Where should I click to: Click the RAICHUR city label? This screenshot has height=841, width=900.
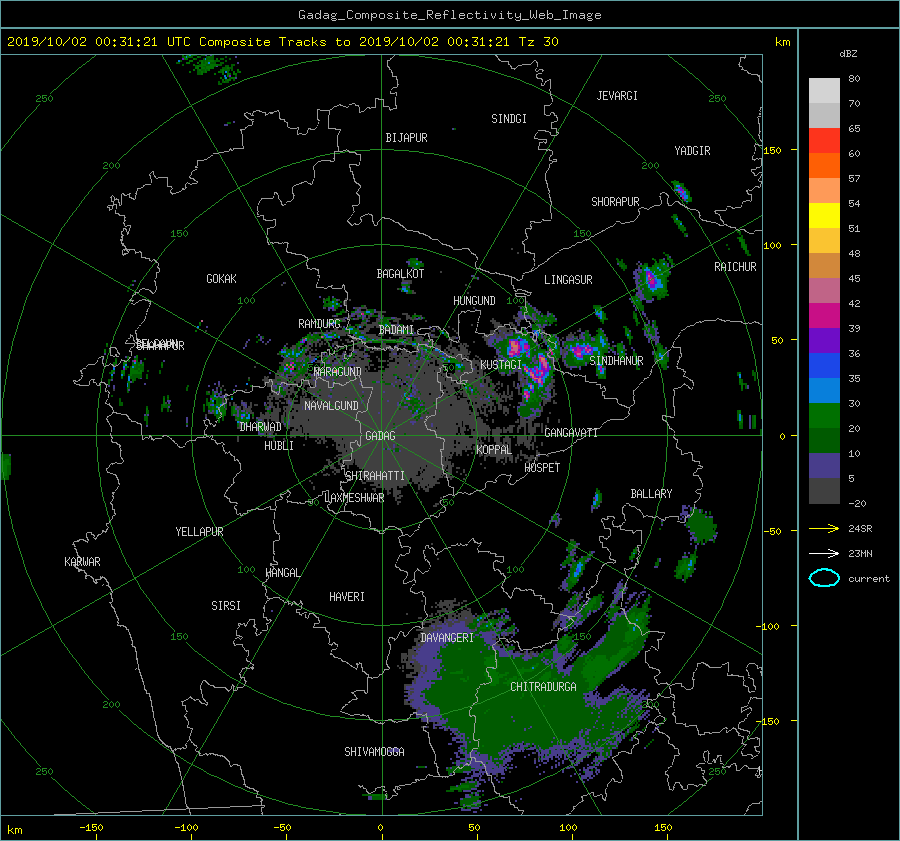click(x=735, y=267)
